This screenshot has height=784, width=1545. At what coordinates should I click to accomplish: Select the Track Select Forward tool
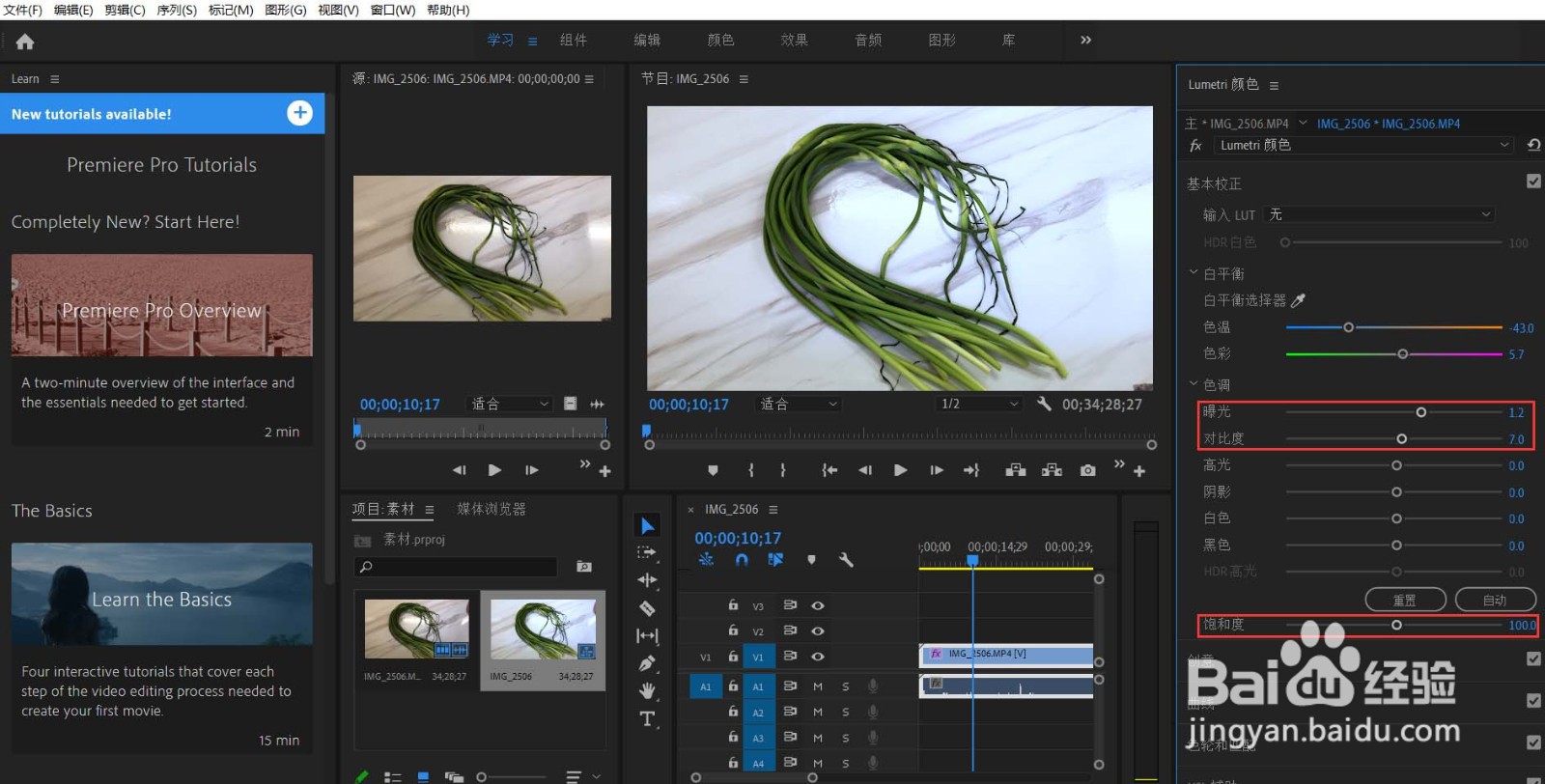coord(647,552)
